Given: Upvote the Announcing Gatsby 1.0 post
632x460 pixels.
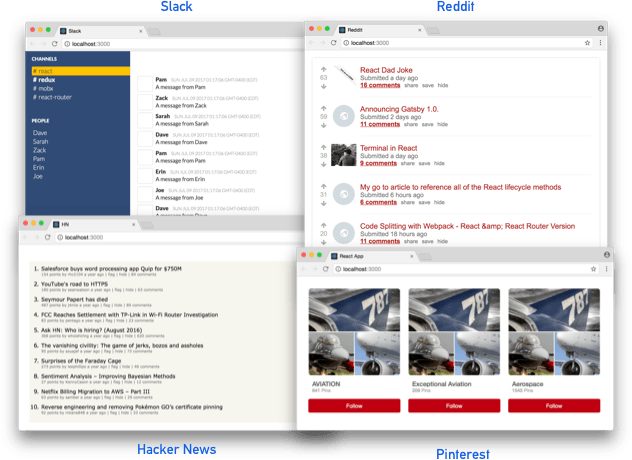Looking at the screenshot, I should click(323, 108).
